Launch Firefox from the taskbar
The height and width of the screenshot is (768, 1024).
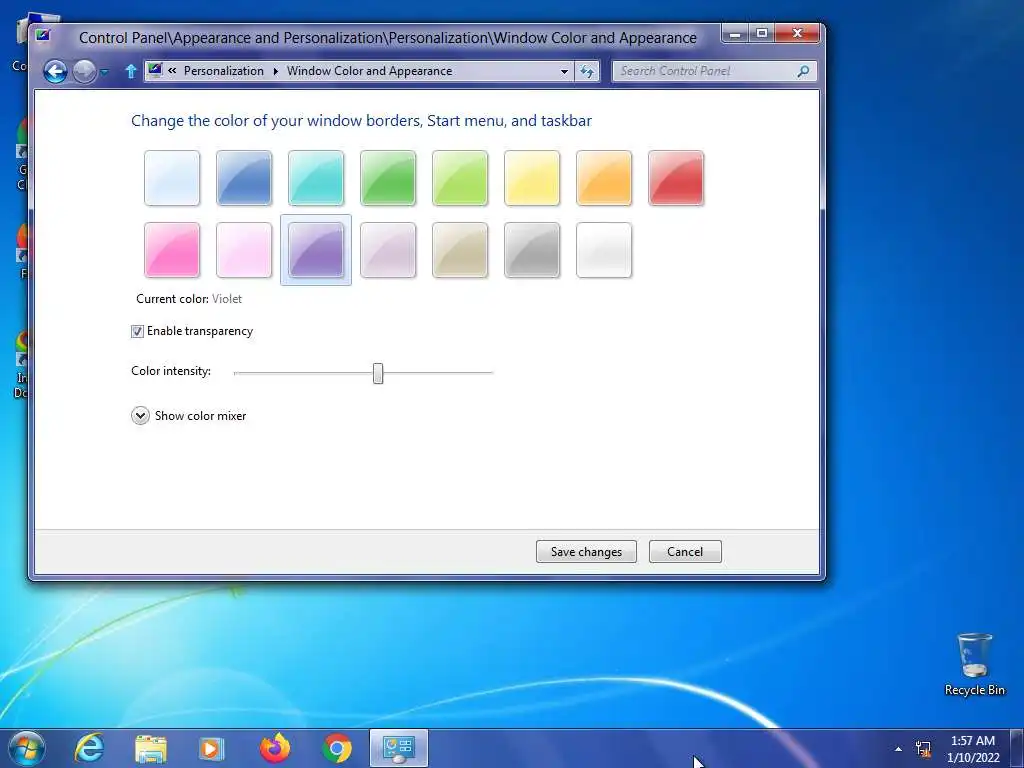tap(275, 748)
